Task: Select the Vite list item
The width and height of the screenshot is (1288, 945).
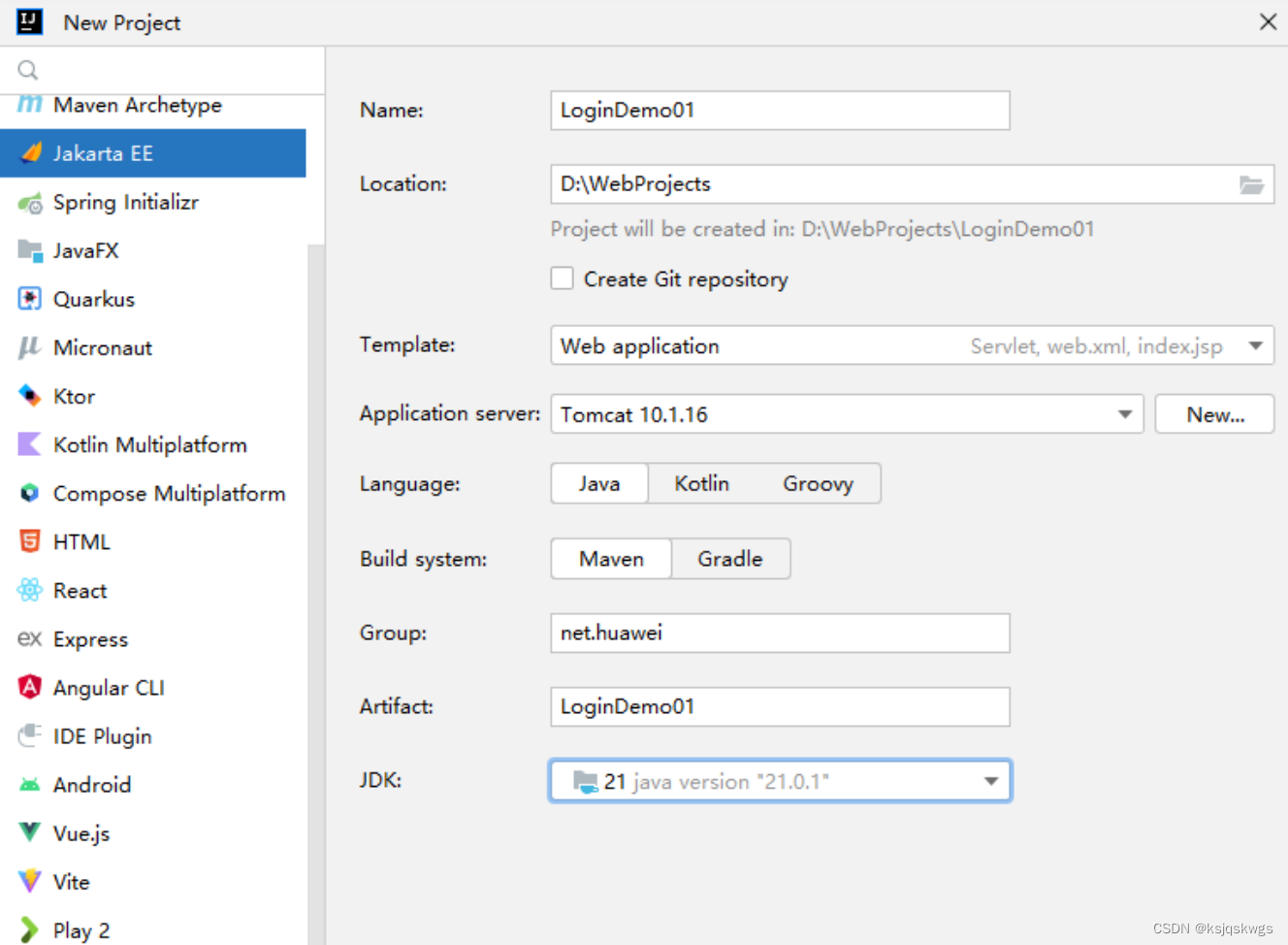Action: (153, 881)
